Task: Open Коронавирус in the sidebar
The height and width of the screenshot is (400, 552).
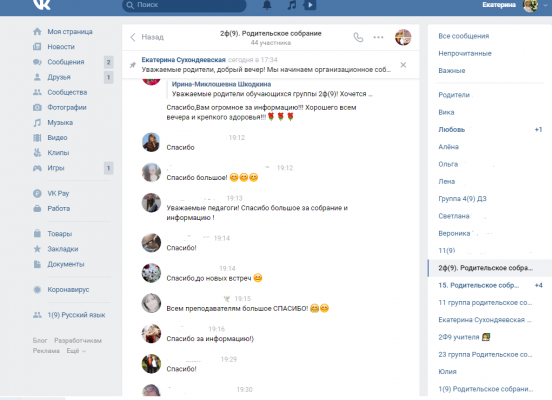Action: [x=68, y=290]
